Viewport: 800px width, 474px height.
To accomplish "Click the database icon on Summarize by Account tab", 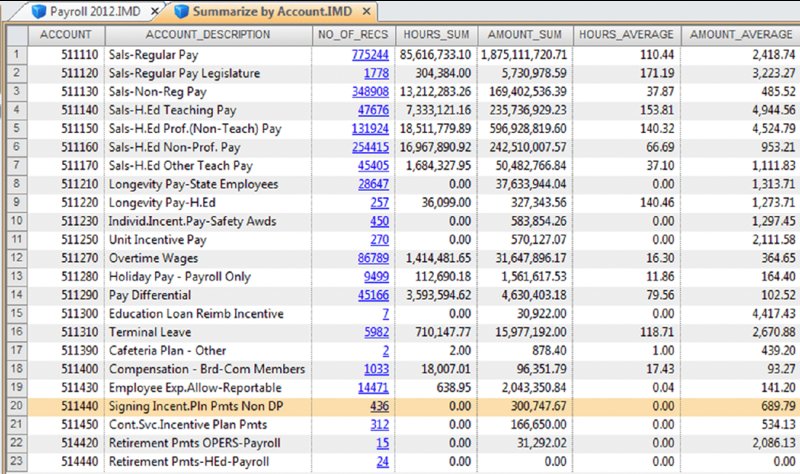I will [181, 12].
